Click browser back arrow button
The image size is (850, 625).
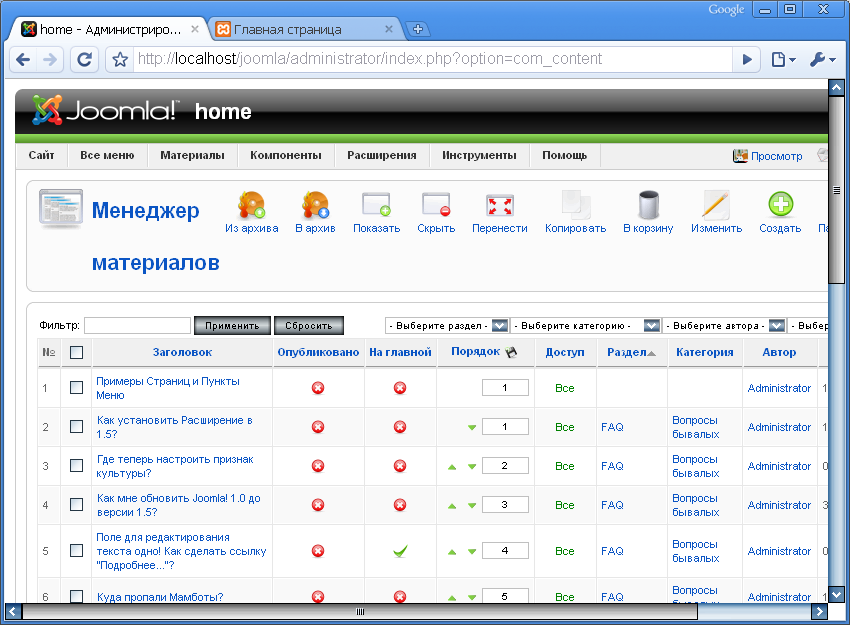[x=23, y=59]
